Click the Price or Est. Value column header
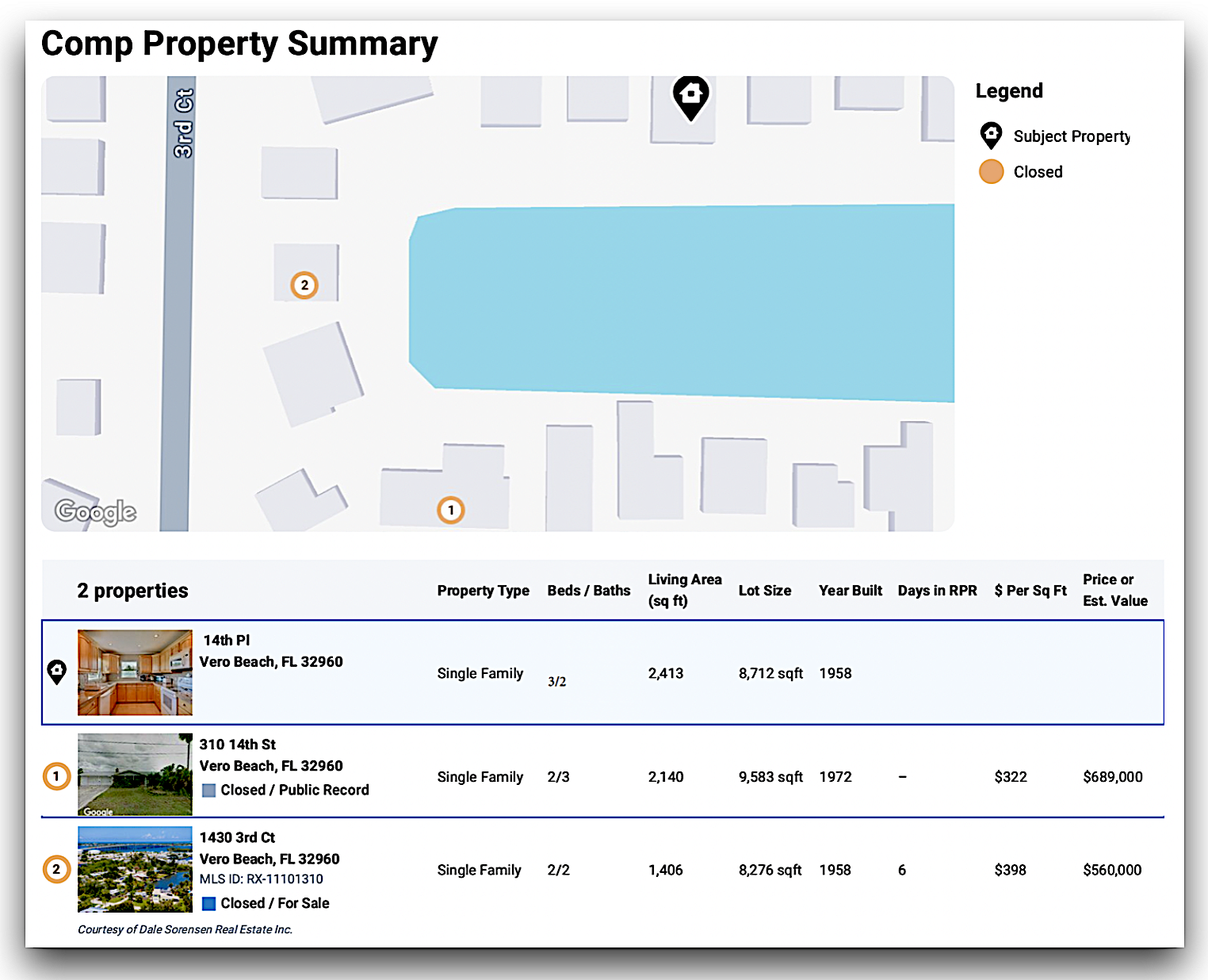 click(x=1114, y=590)
